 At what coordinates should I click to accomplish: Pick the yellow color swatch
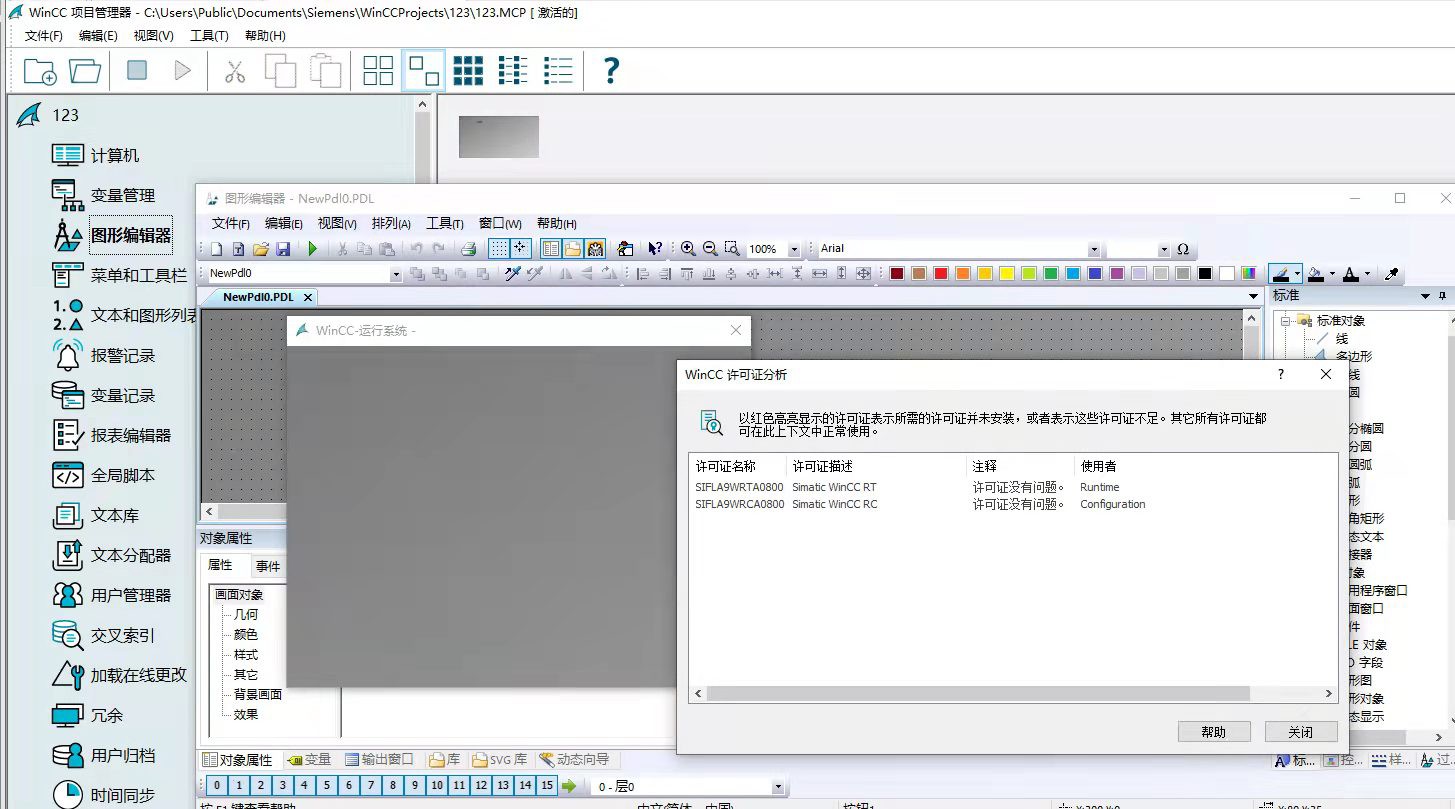(1006, 274)
